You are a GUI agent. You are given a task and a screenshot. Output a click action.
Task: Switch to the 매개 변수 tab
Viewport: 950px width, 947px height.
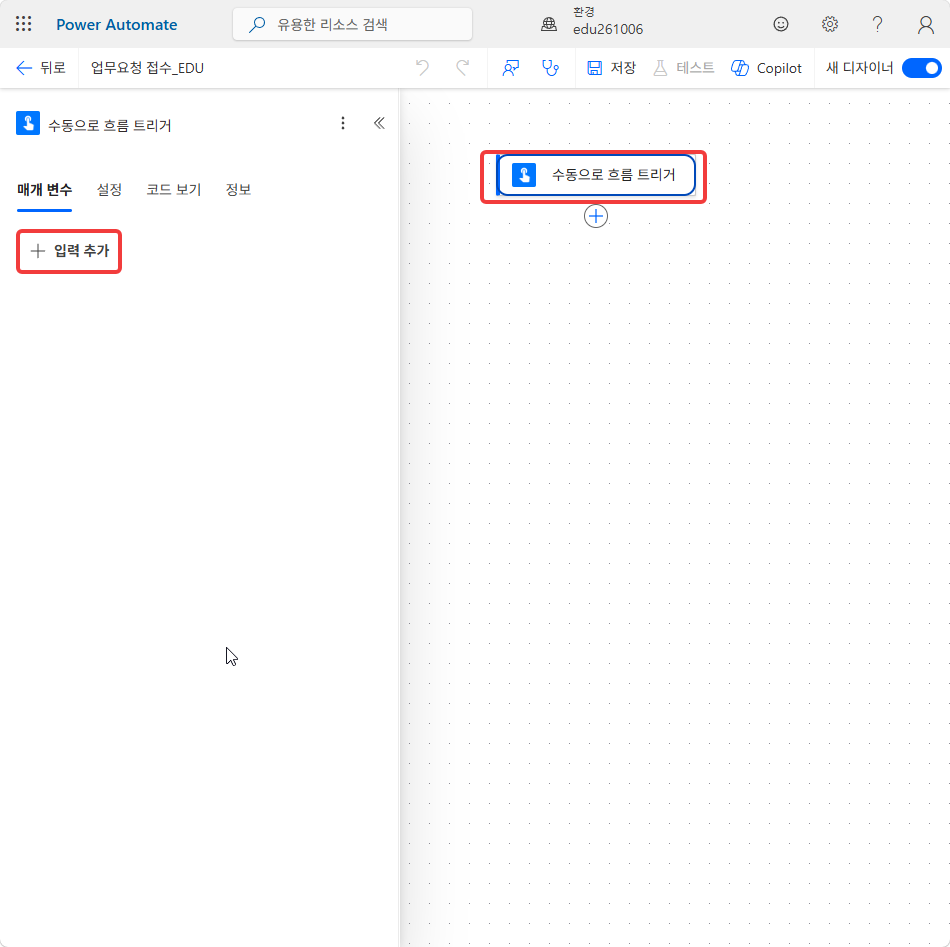pyautogui.click(x=44, y=190)
